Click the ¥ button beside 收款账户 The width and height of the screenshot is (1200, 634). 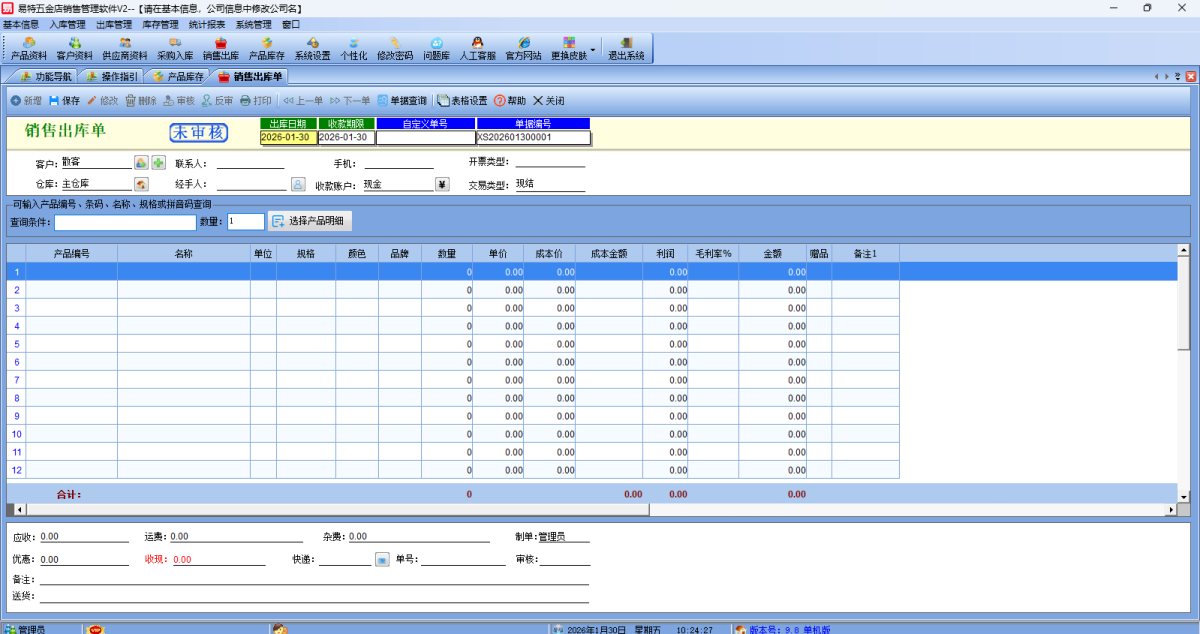coord(442,184)
